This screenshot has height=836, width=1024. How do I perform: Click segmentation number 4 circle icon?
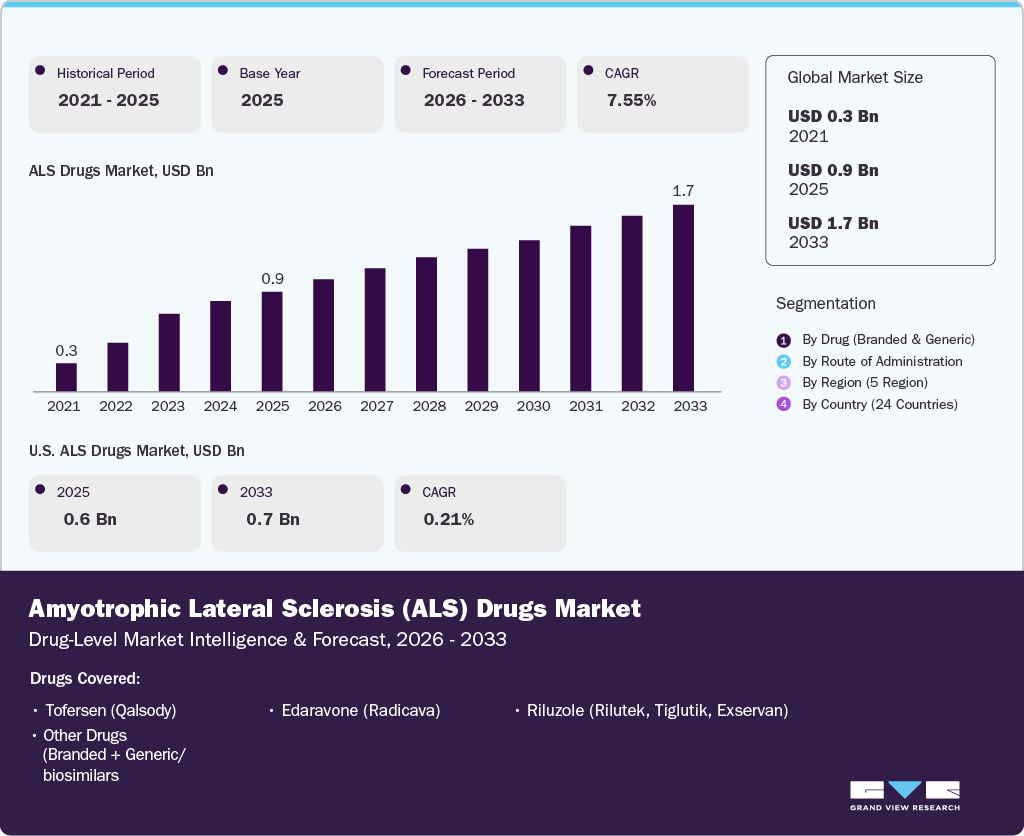(x=784, y=404)
